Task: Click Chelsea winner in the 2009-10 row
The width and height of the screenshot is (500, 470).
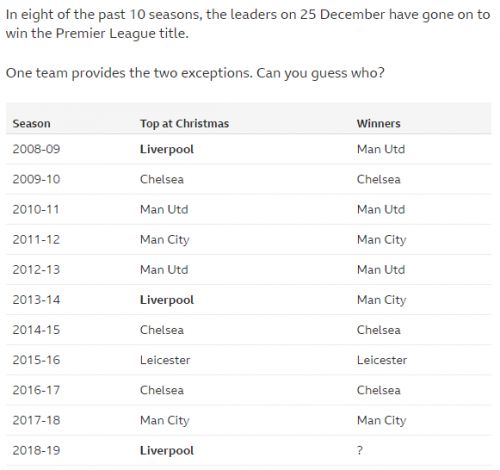Action: pyautogui.click(x=378, y=179)
